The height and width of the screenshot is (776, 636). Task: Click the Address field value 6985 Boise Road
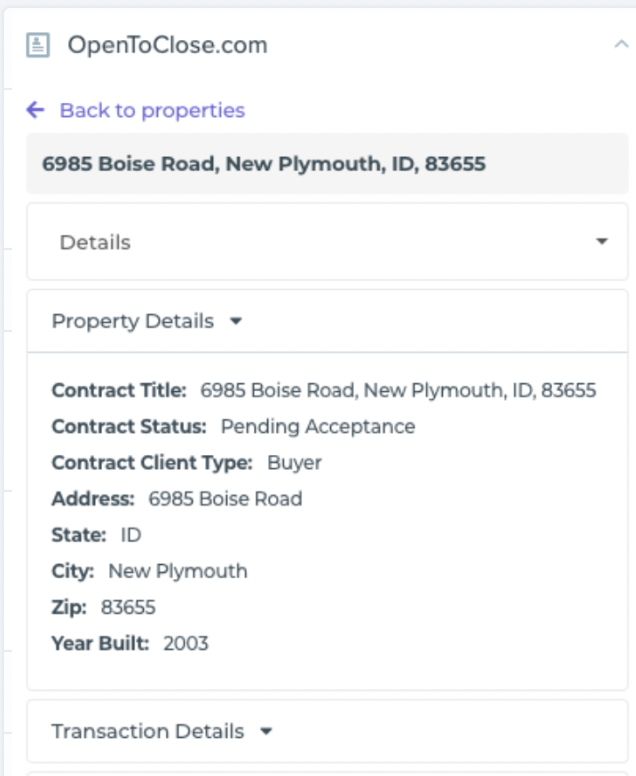tap(225, 498)
